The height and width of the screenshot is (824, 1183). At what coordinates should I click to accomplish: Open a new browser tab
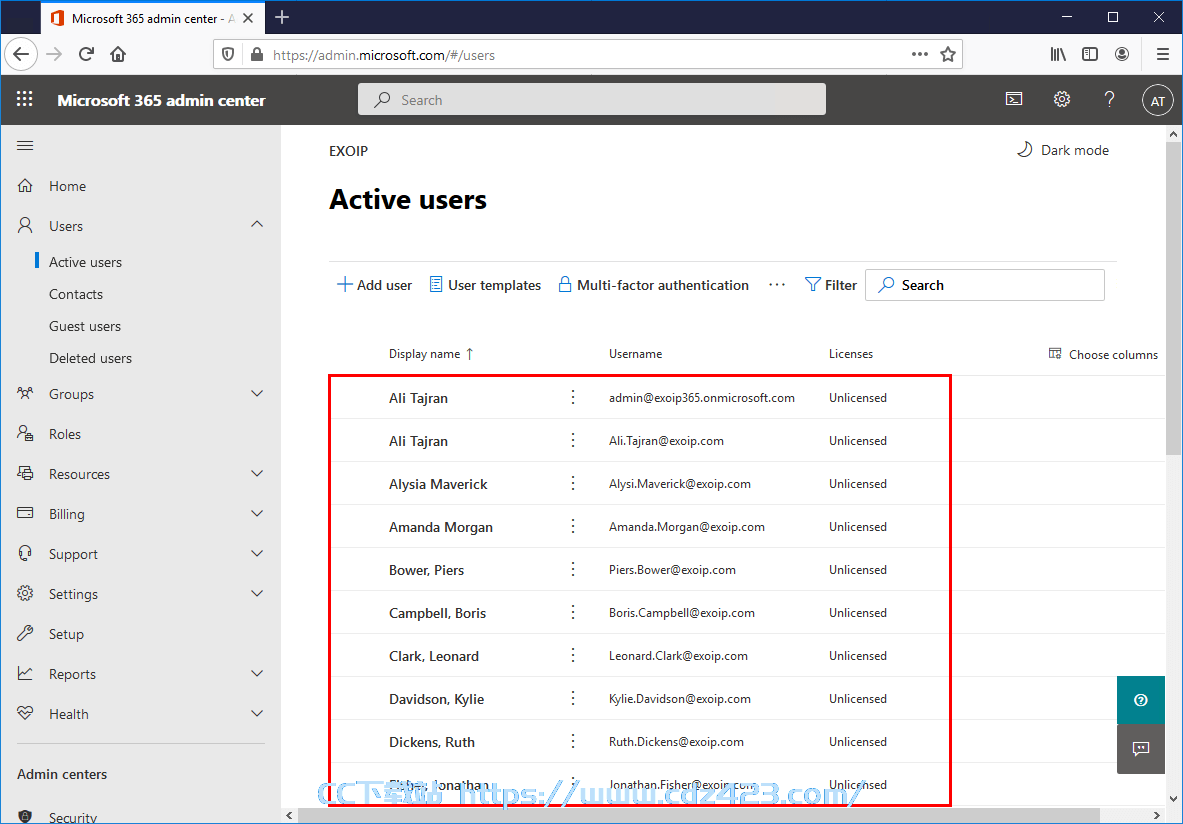282,17
